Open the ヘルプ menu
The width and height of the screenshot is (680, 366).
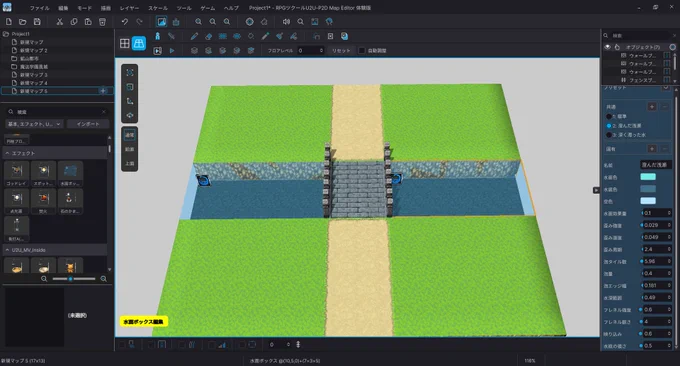231,8
